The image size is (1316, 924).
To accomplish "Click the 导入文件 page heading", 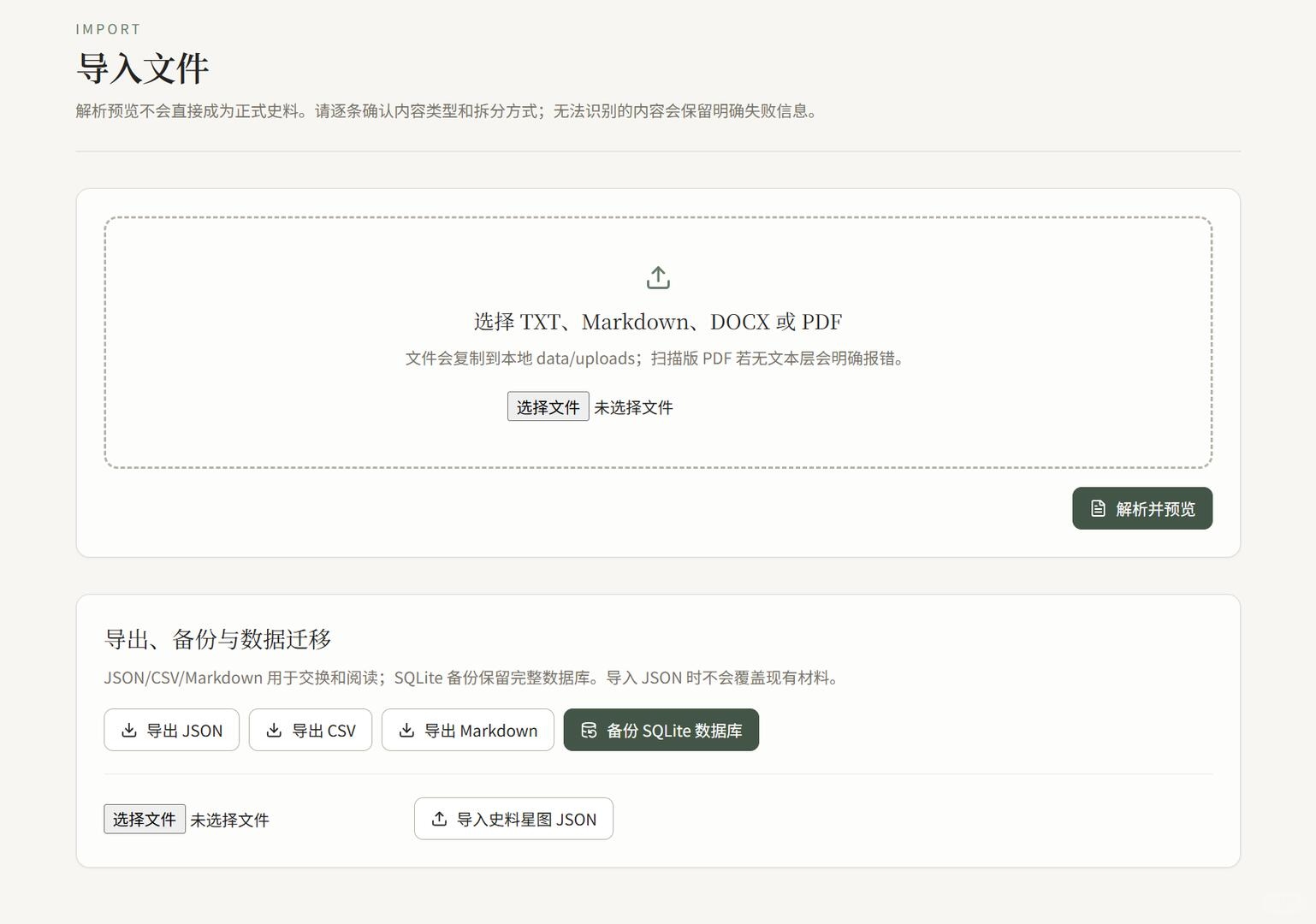I will point(142,68).
